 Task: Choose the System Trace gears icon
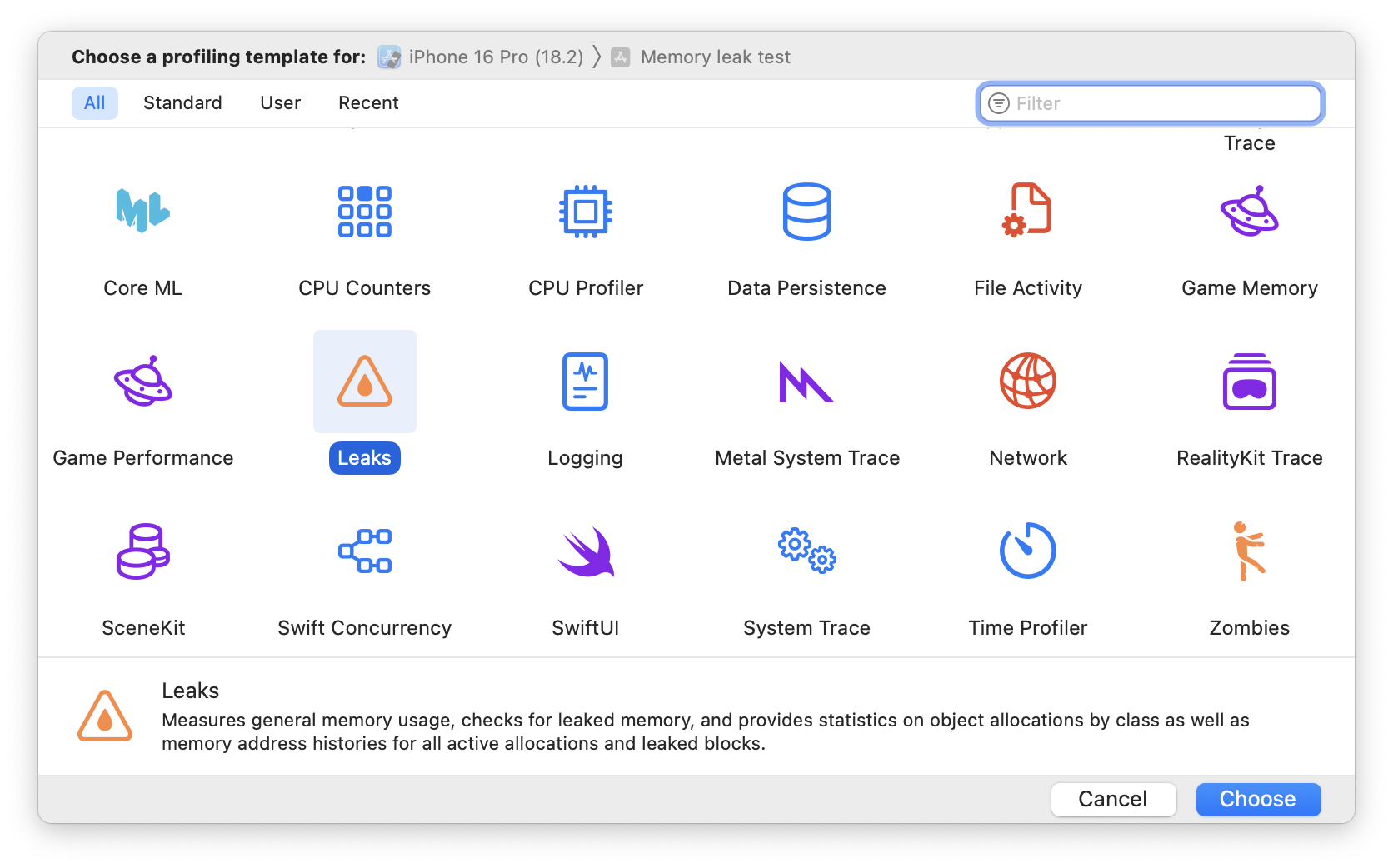(x=806, y=551)
